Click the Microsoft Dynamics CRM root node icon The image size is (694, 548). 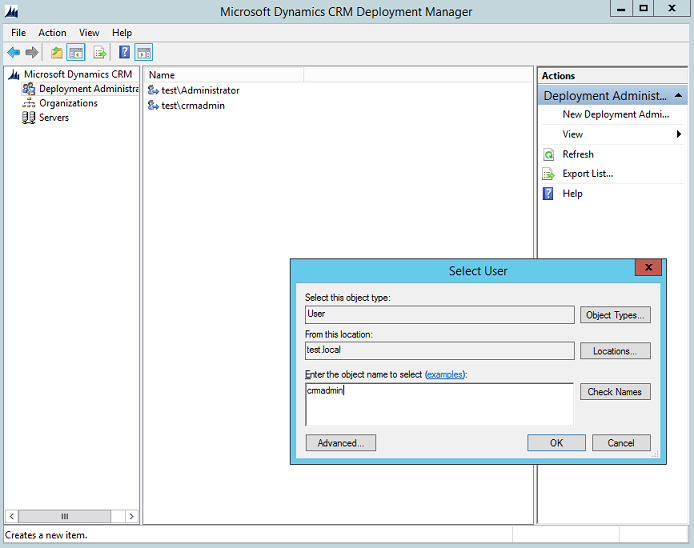click(14, 74)
